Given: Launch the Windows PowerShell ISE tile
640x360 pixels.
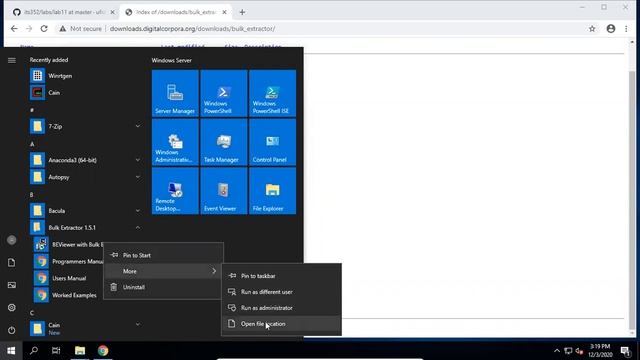Looking at the screenshot, I should [x=272, y=93].
